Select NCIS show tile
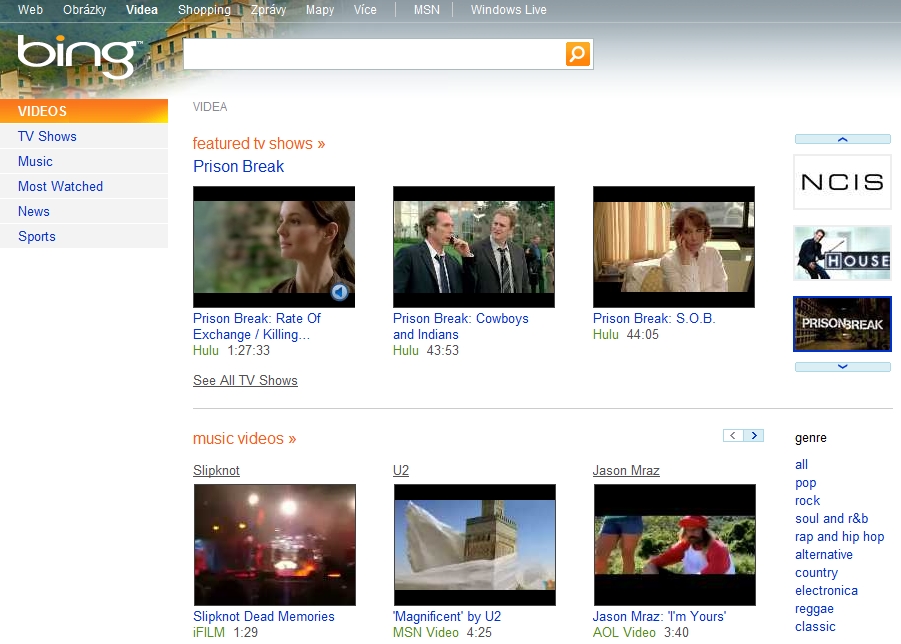901x644 pixels. [842, 182]
